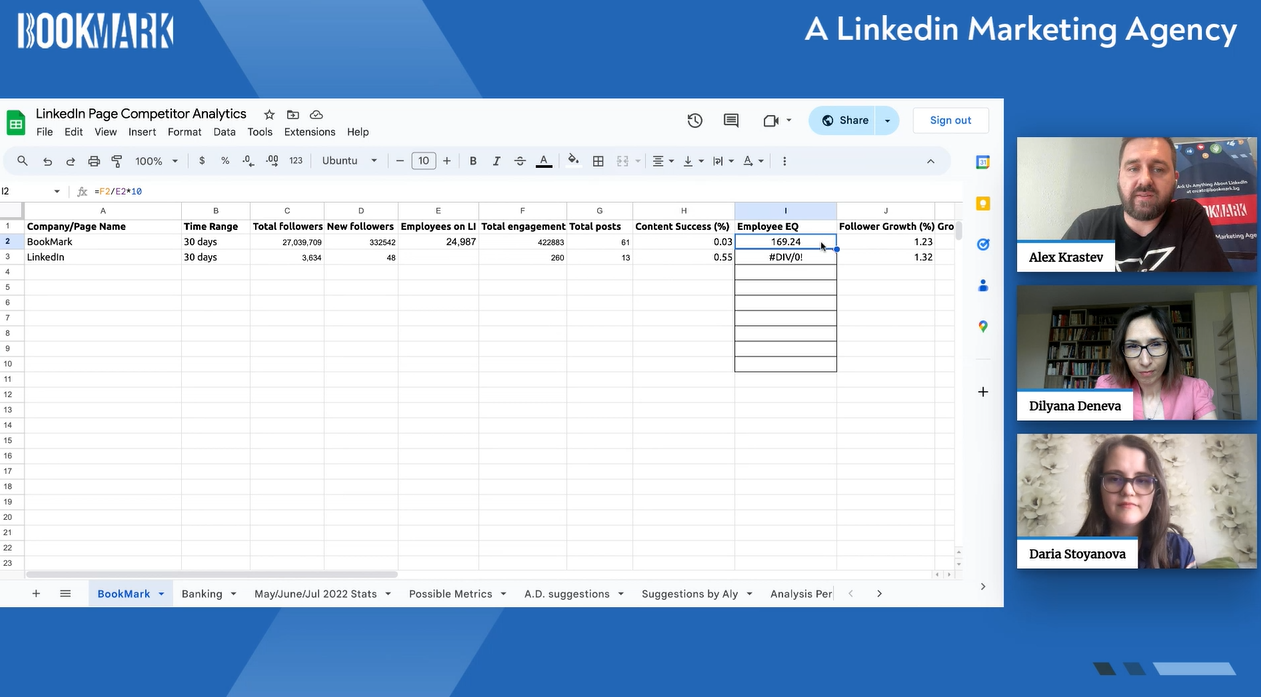Increase decimal places

tap(271, 161)
